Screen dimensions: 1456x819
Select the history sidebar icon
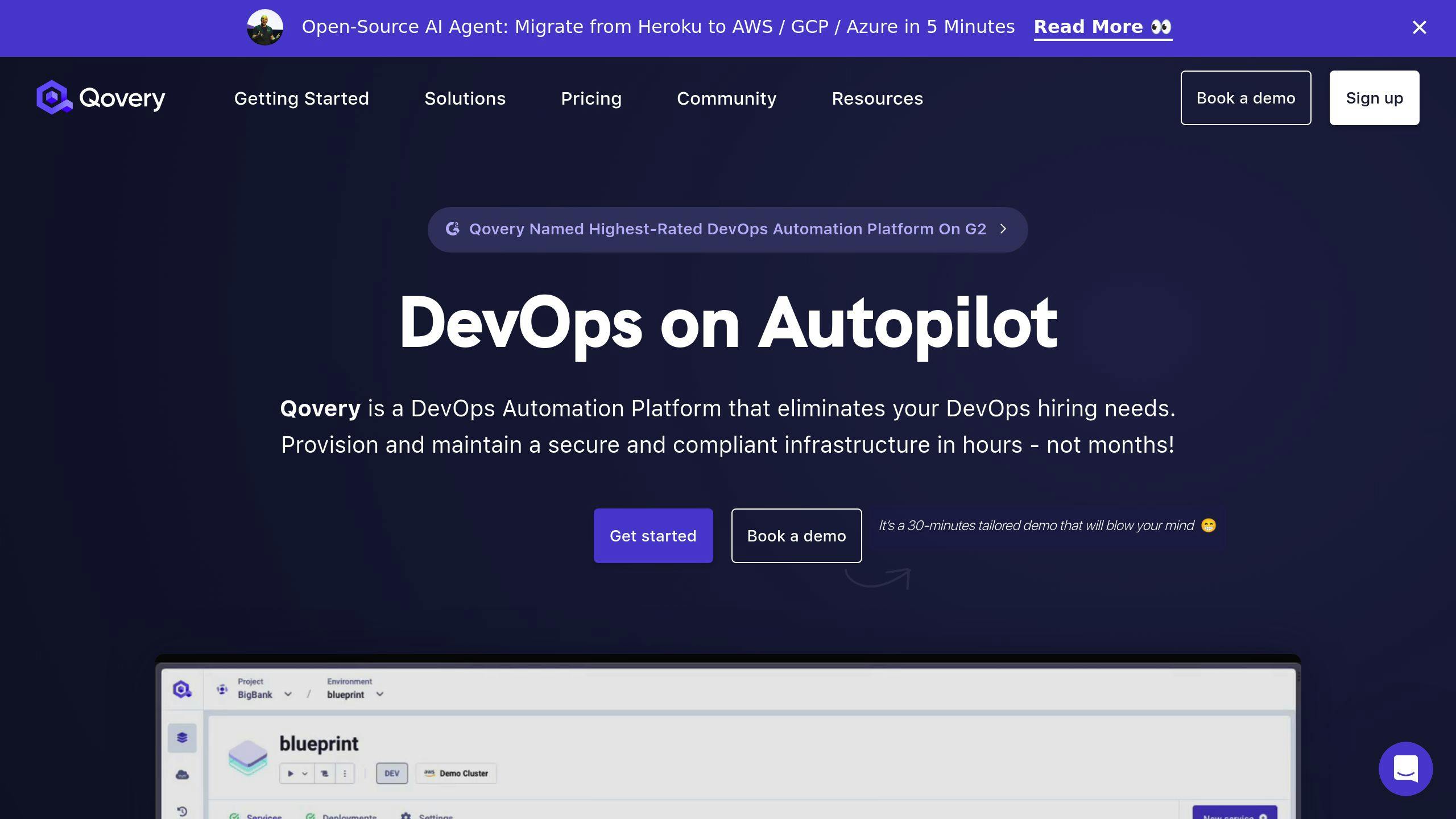coord(182,811)
